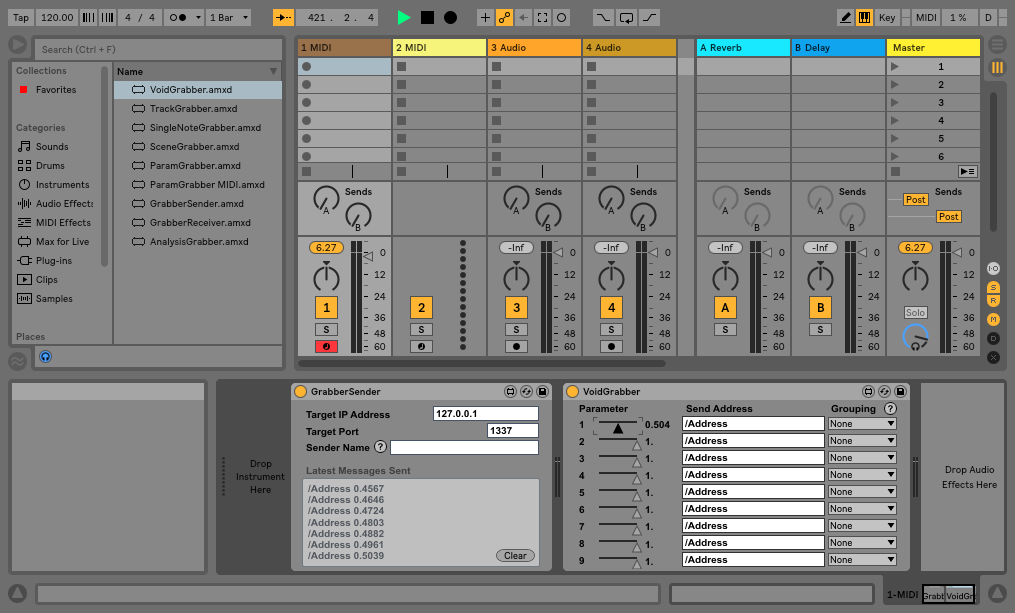
Task: Open the 1 Bar quantization dropdown
Action: click(229, 17)
